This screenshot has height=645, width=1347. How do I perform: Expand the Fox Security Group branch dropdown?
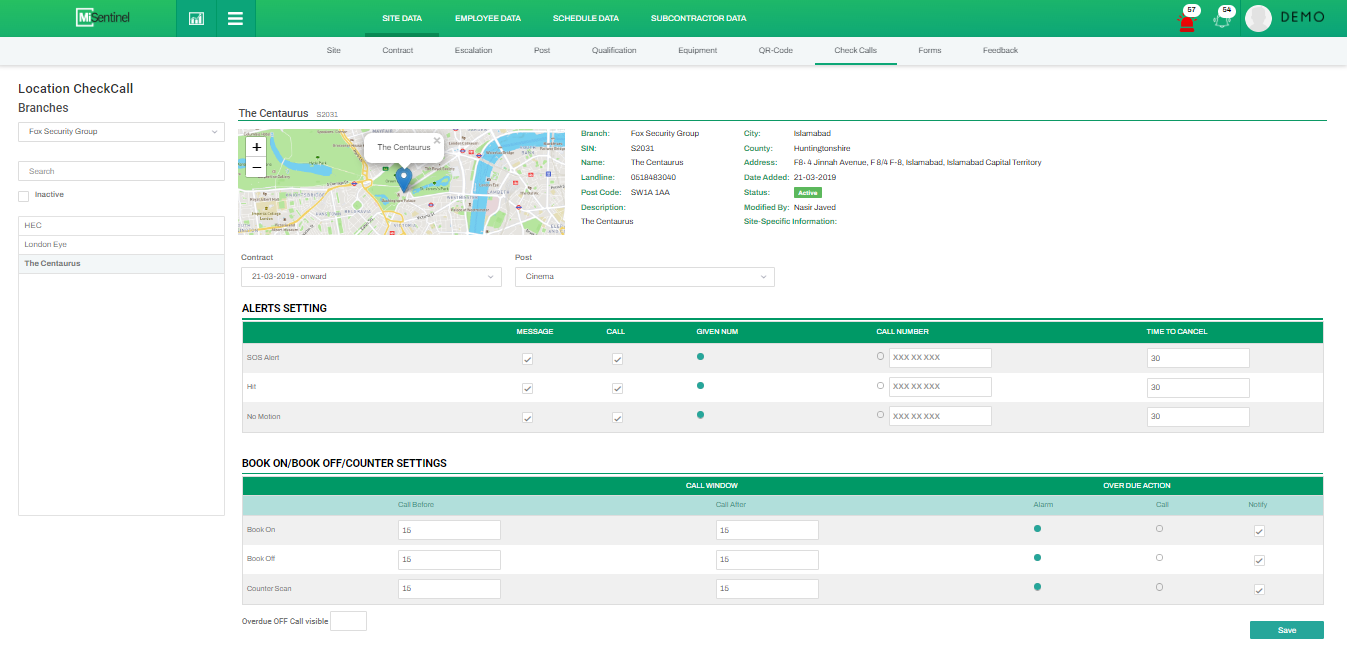(121, 132)
